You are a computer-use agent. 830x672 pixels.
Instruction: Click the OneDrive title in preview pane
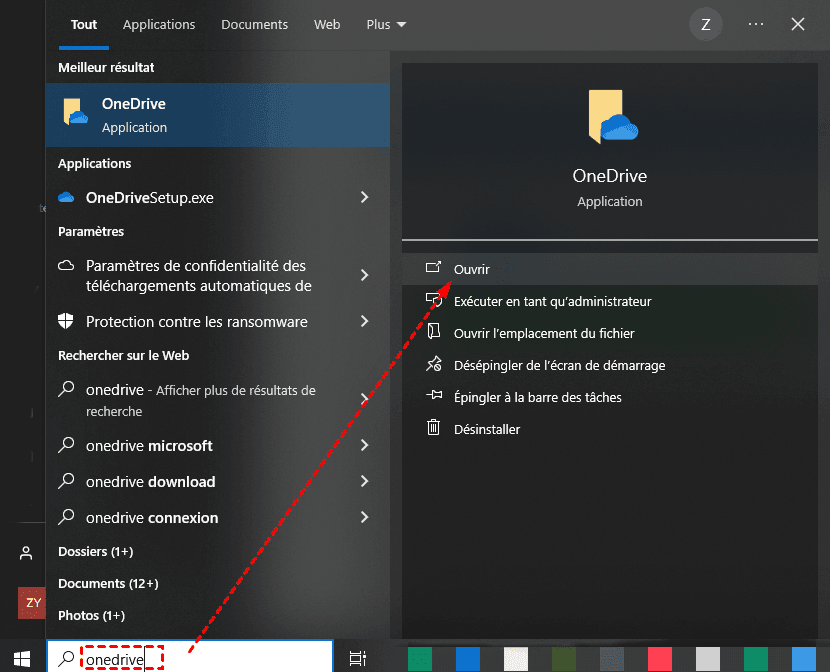[x=610, y=176]
